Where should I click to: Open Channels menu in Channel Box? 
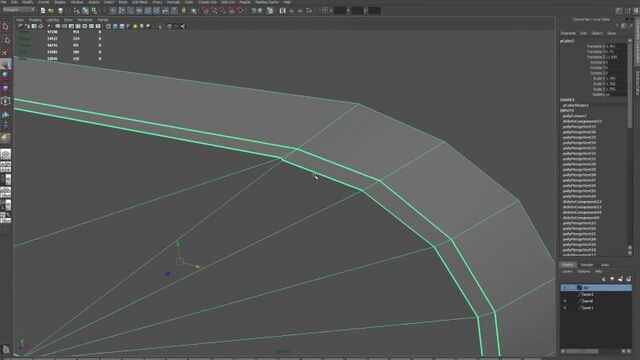tap(568, 33)
